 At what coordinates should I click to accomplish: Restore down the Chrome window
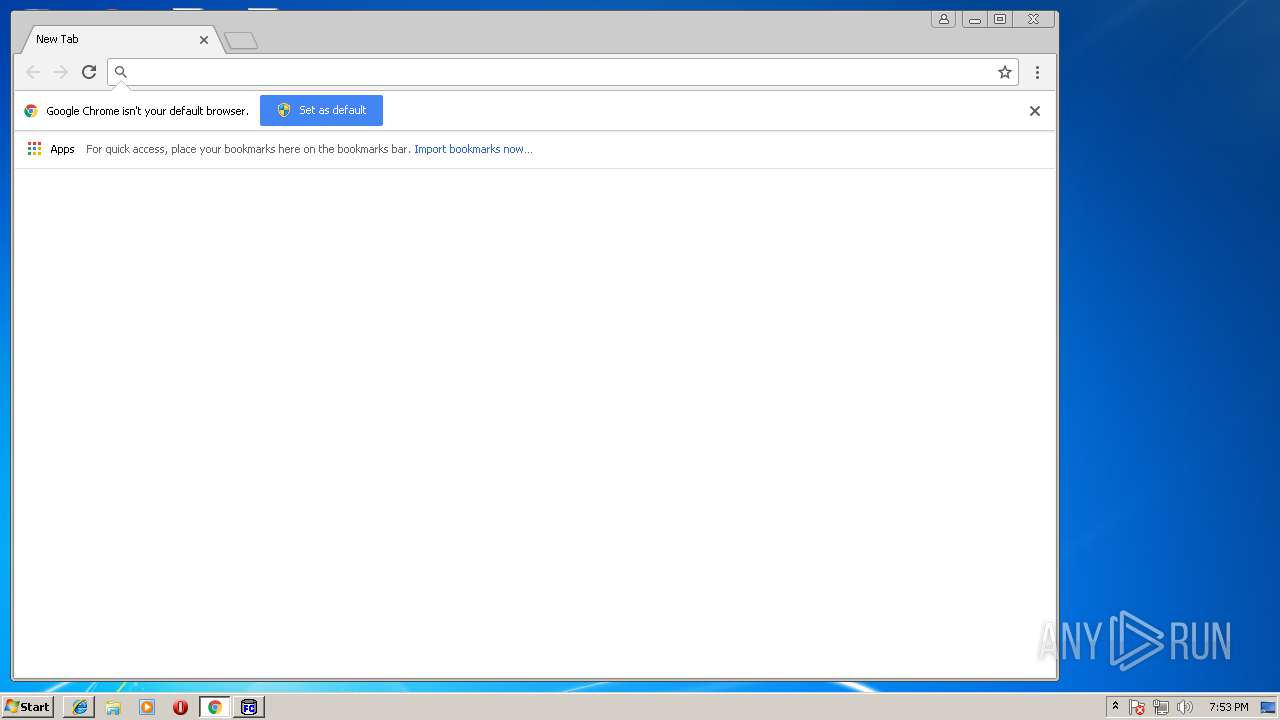pos(1000,19)
